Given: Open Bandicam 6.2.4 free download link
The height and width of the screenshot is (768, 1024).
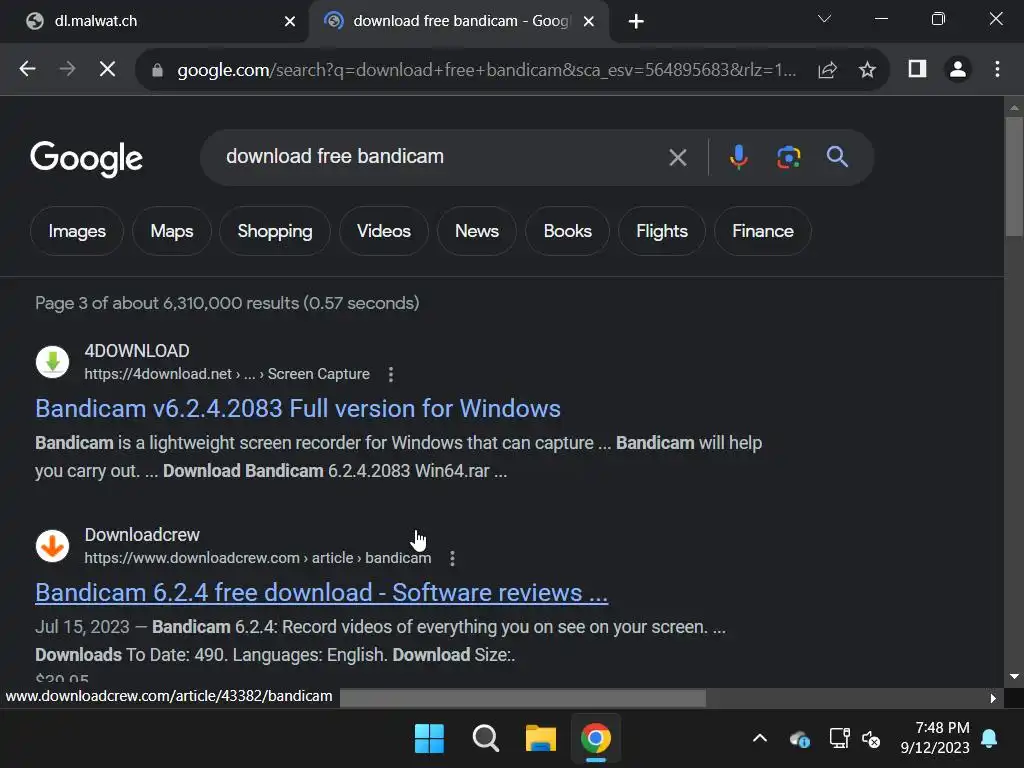Looking at the screenshot, I should point(321,593).
